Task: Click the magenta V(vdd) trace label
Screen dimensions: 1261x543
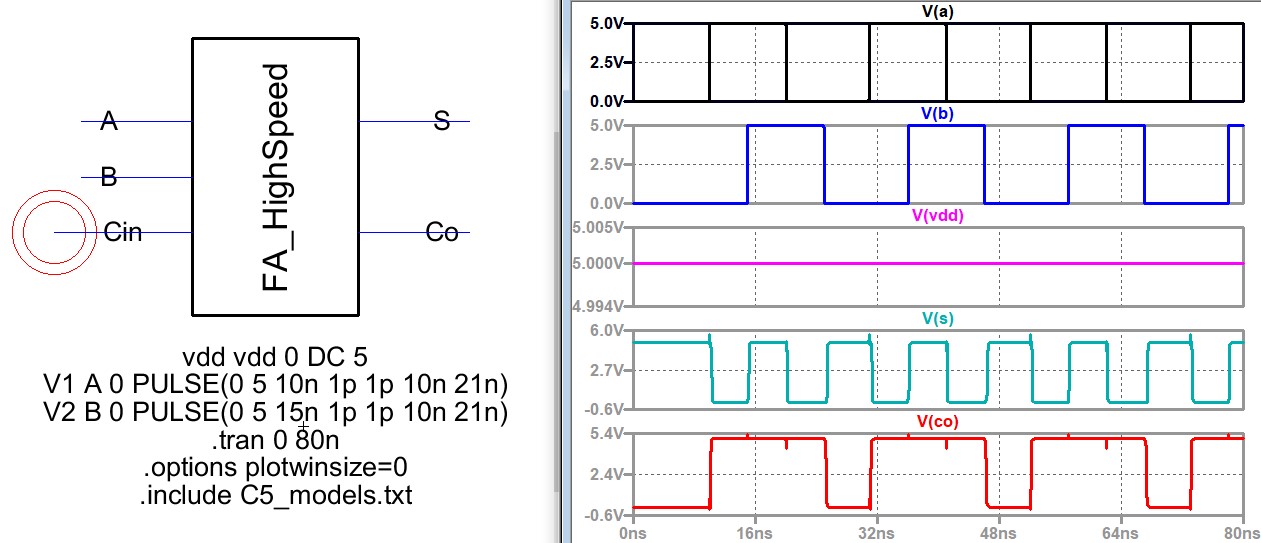Action: (937, 215)
